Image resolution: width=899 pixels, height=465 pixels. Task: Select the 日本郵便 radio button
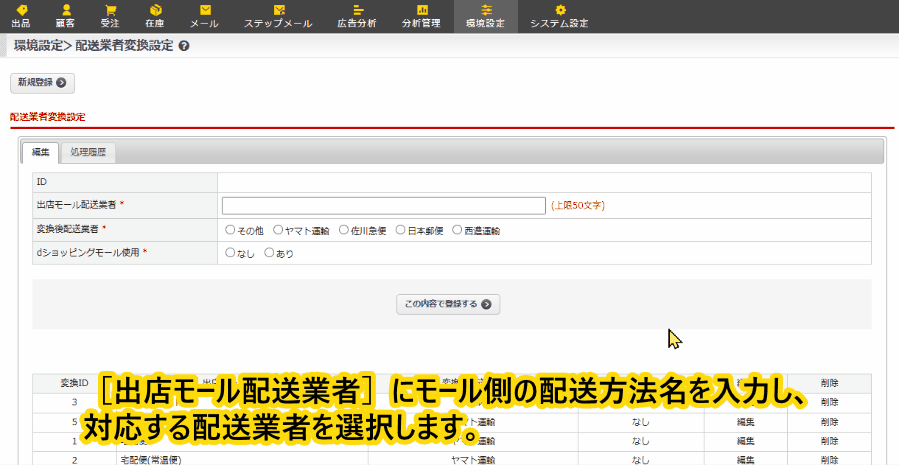401,230
